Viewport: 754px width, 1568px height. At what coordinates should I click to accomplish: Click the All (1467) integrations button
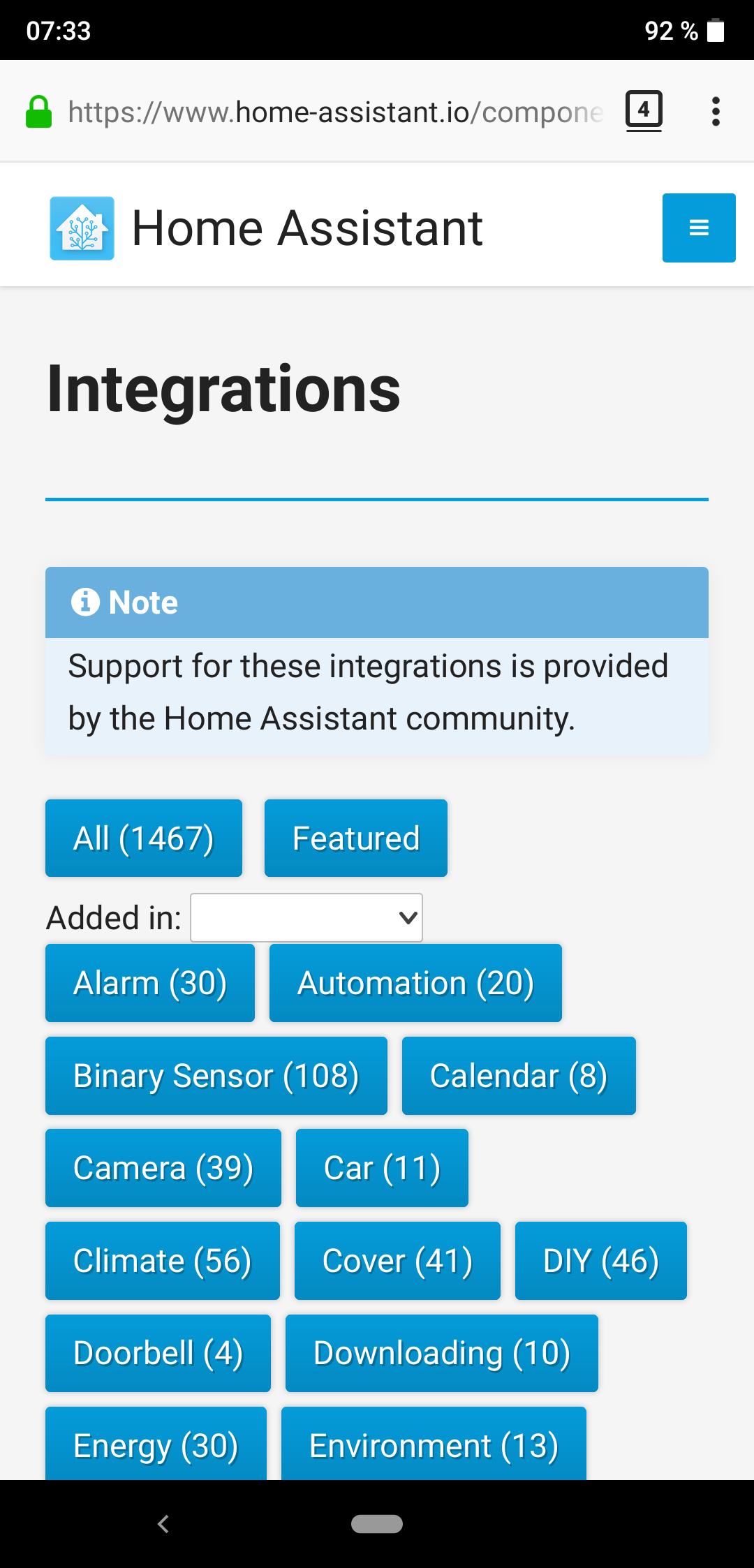[x=143, y=837]
